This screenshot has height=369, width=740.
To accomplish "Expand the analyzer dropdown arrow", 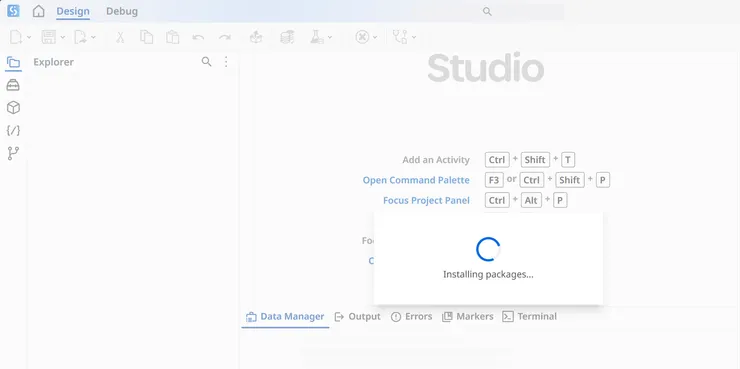I will pyautogui.click(x=414, y=37).
